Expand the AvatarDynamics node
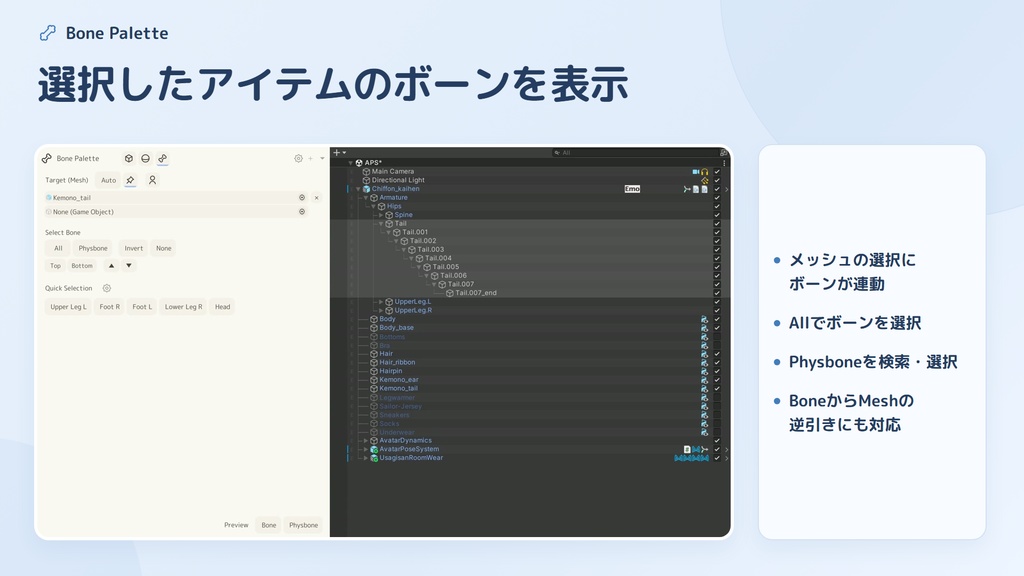The height and width of the screenshot is (576, 1024). tap(366, 441)
